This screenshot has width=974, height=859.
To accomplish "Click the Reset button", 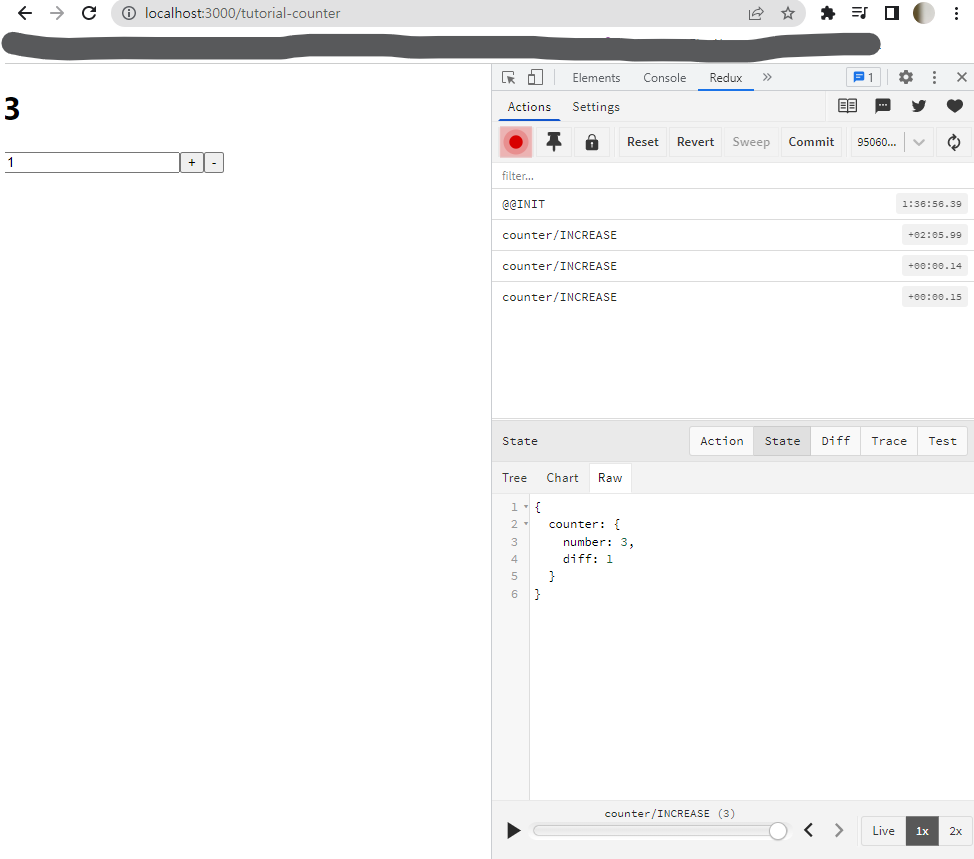I will click(642, 142).
